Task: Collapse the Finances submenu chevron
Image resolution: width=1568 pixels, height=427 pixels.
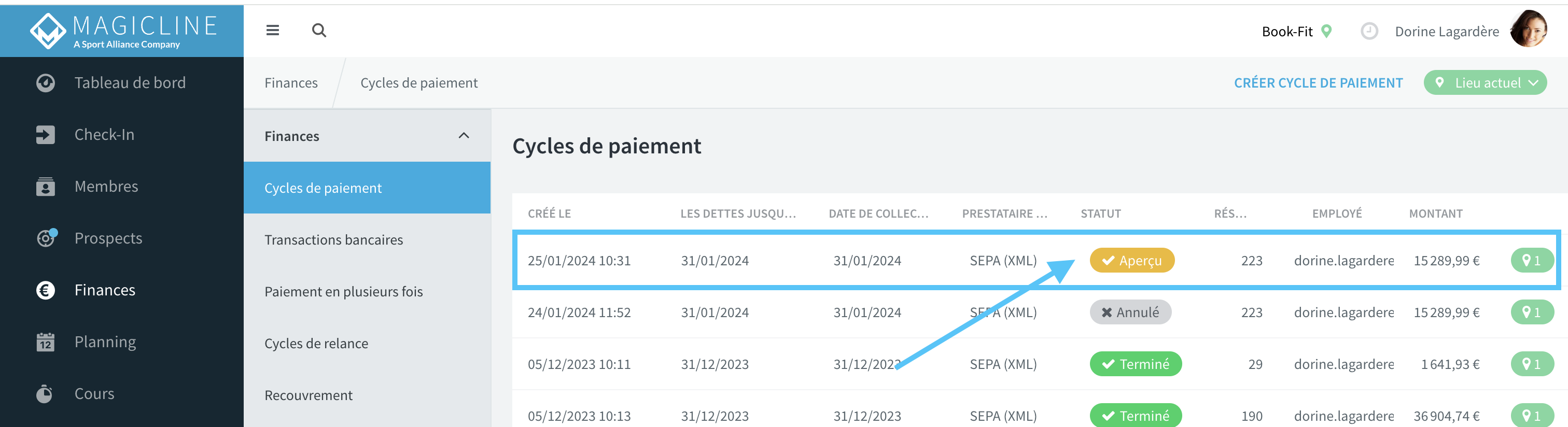Action: 464,136
